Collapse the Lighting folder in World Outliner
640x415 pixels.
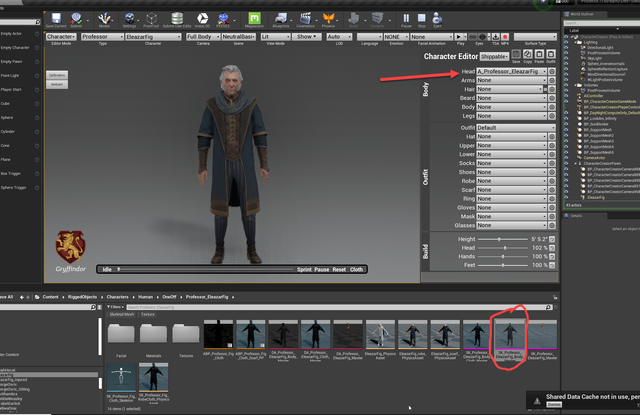click(576, 42)
